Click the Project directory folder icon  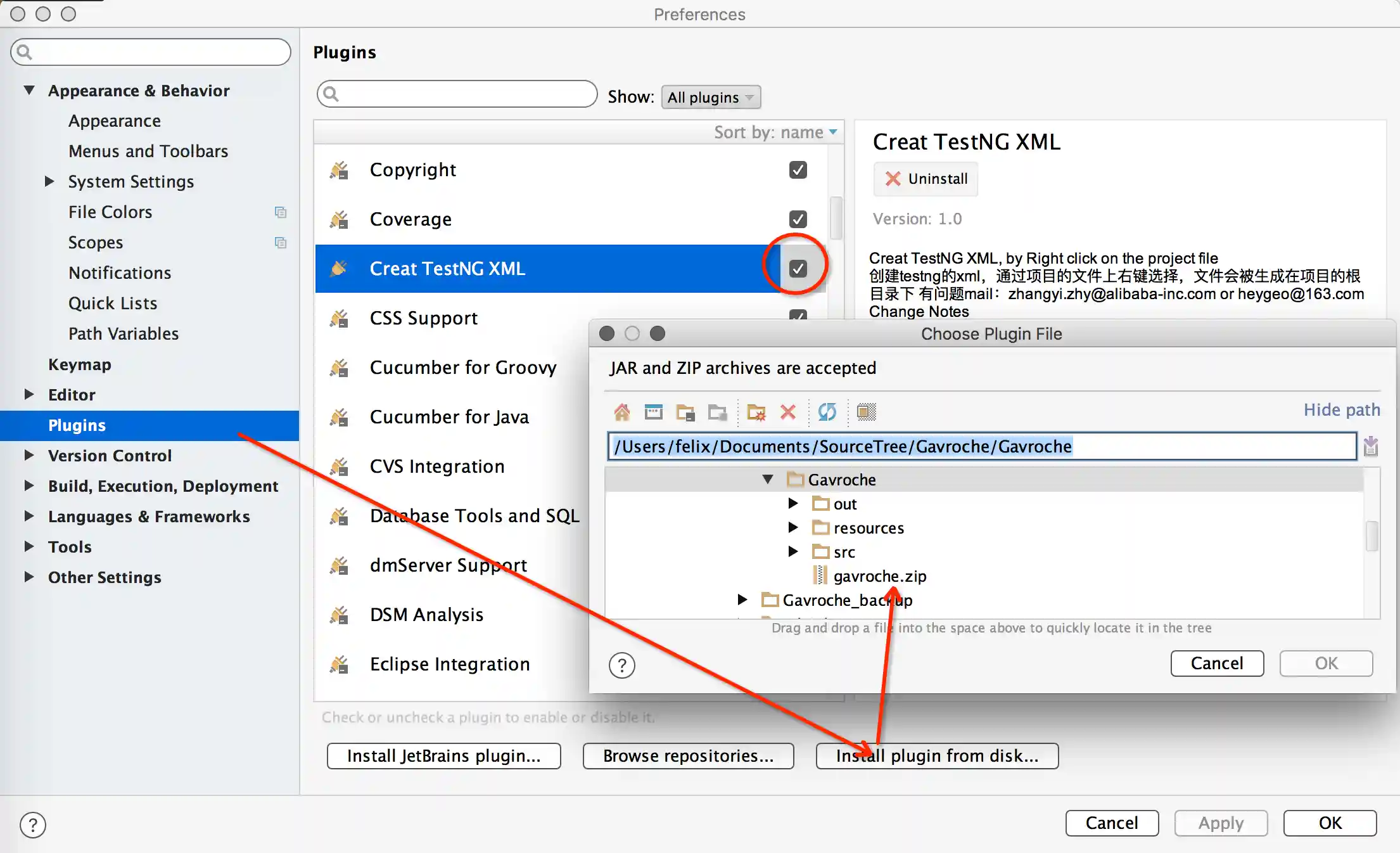(x=685, y=413)
